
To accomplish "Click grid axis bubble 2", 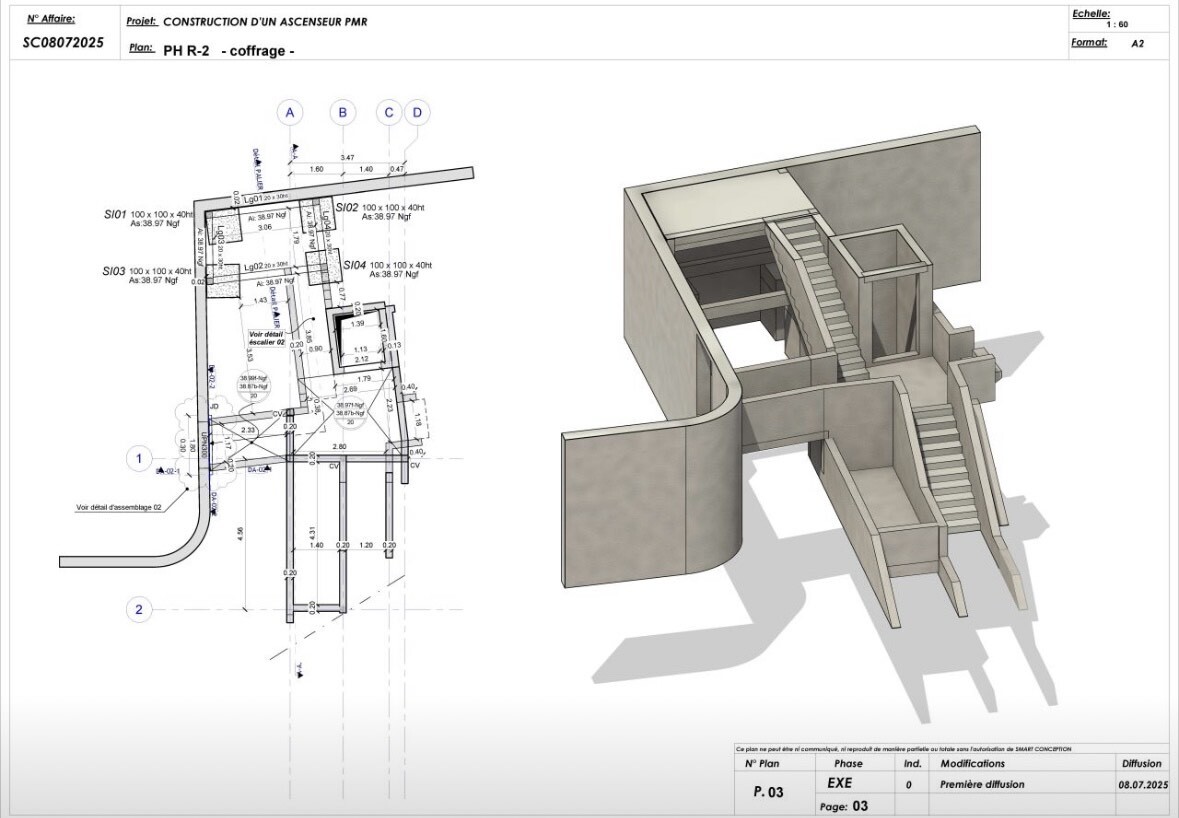I will point(138,610).
